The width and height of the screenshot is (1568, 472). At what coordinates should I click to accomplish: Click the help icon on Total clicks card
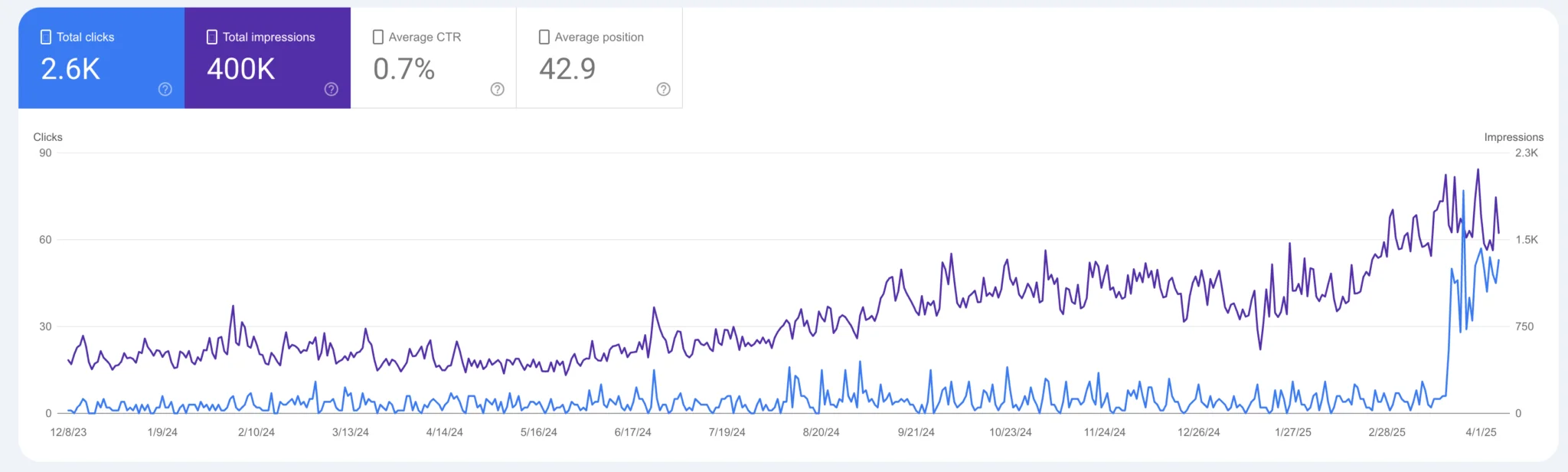point(165,90)
